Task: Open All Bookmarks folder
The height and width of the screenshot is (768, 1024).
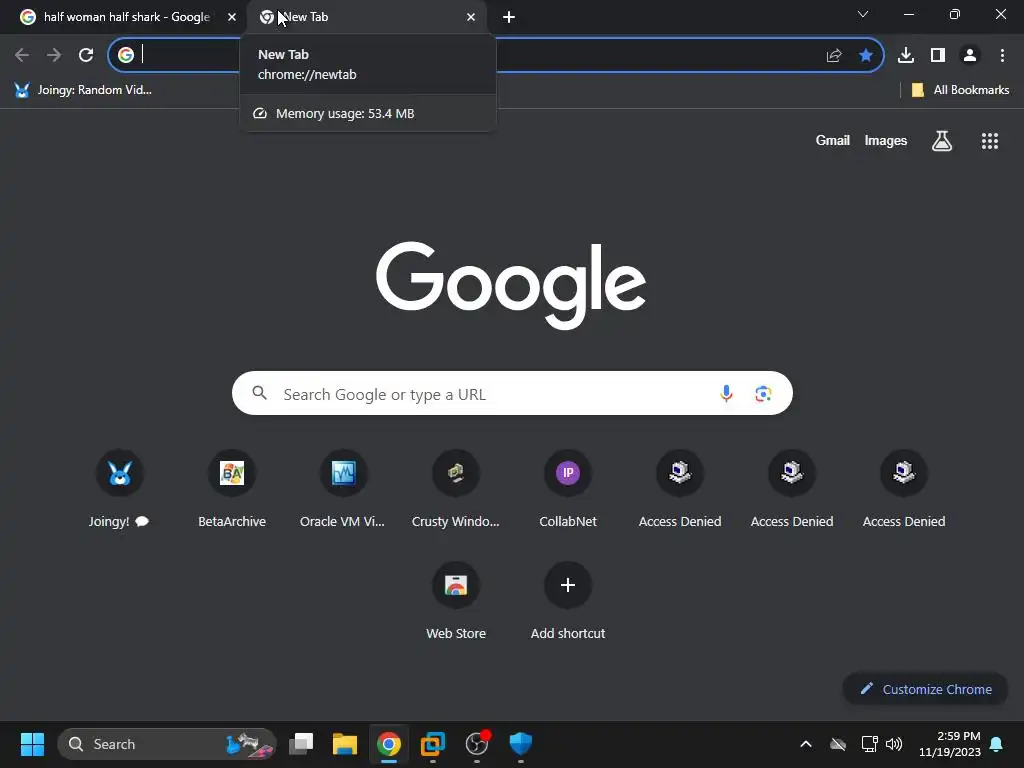Action: click(x=960, y=90)
